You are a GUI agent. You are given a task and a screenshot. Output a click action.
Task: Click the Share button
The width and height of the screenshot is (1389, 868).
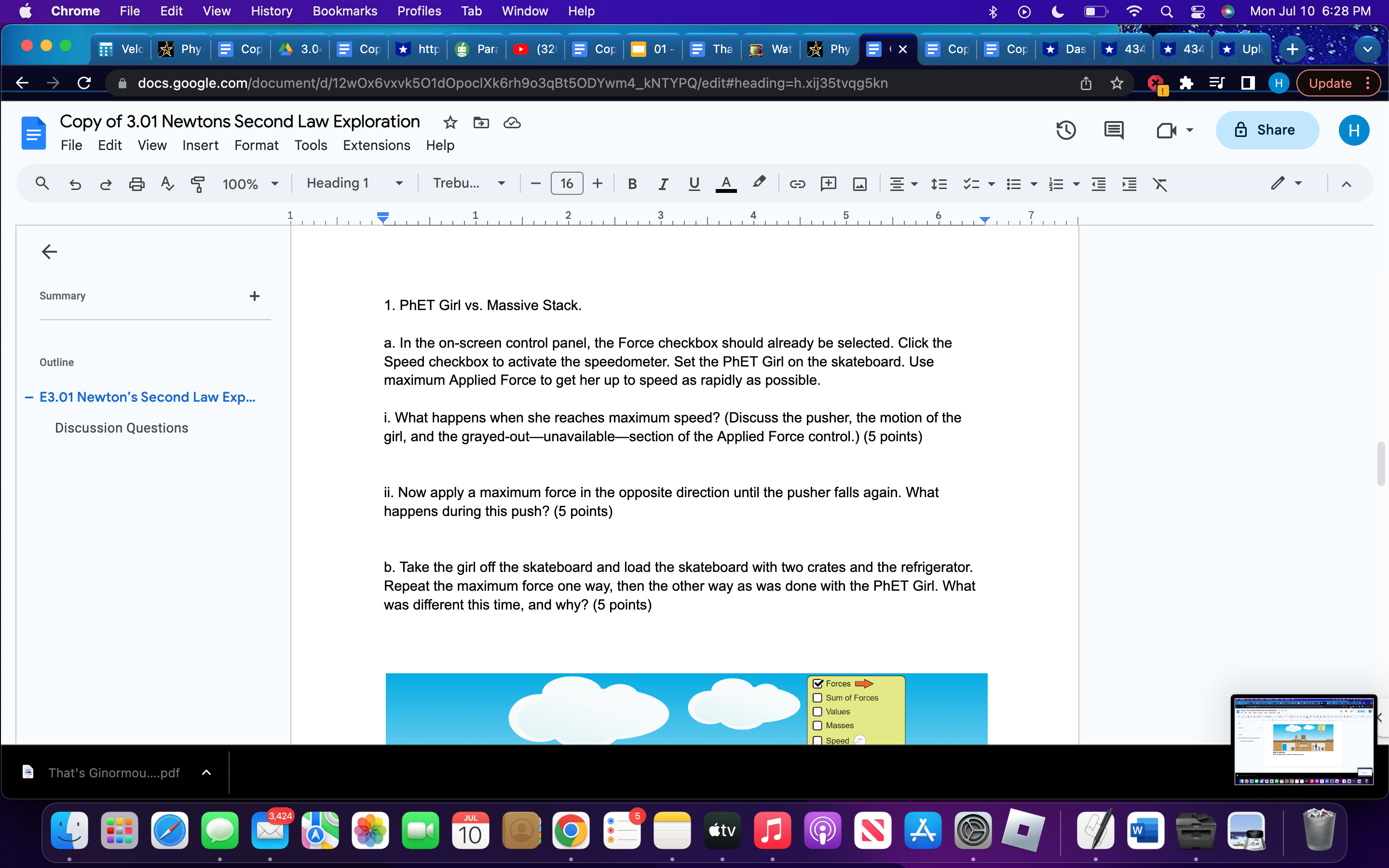1267,130
